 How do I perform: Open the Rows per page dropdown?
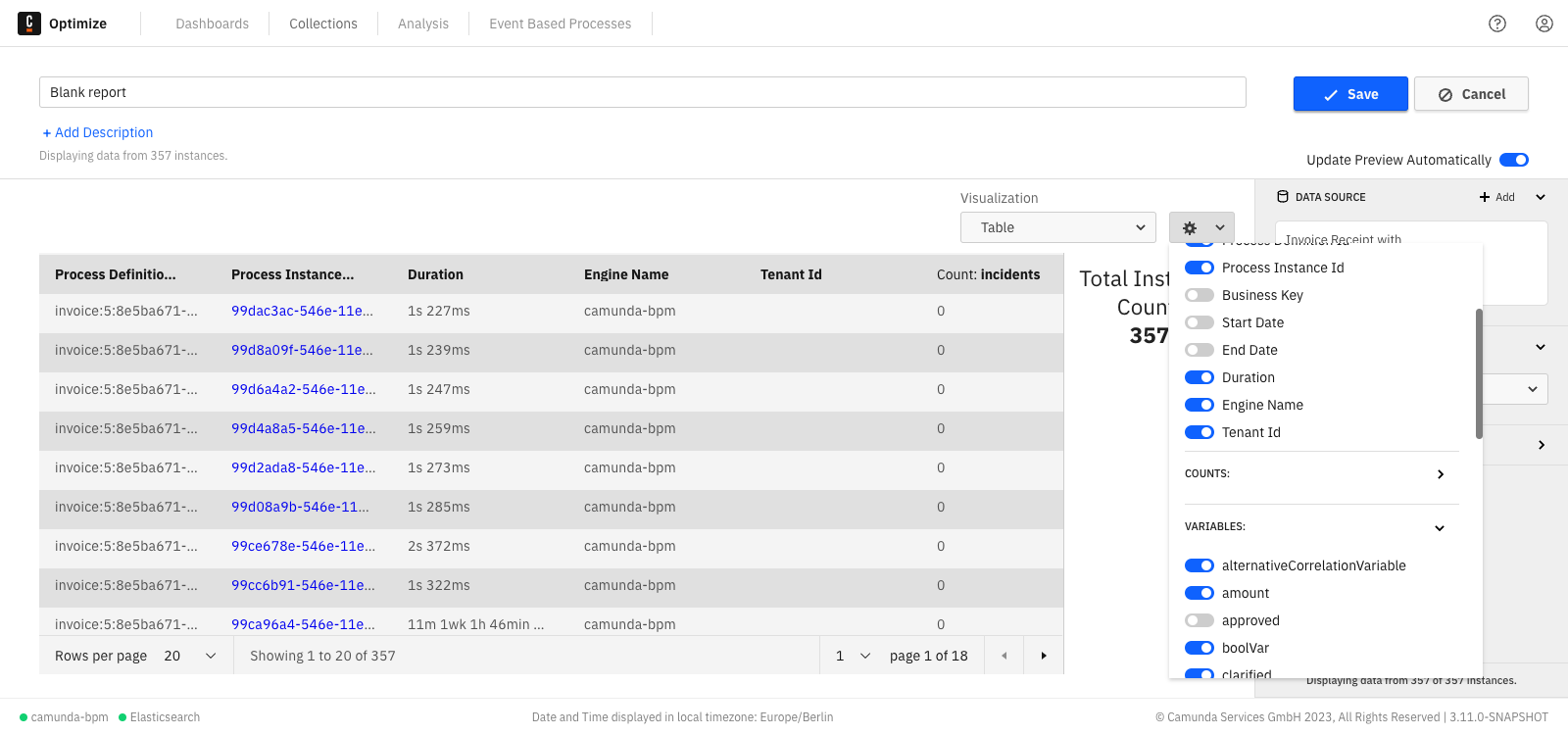click(190, 656)
